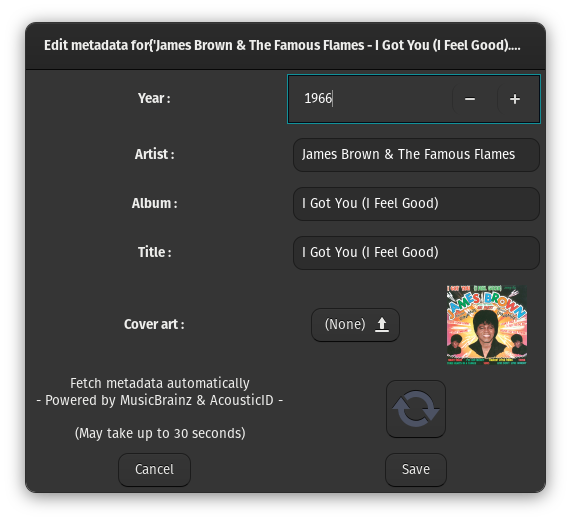Save the edited metadata
571x521 pixels.
pyautogui.click(x=416, y=470)
